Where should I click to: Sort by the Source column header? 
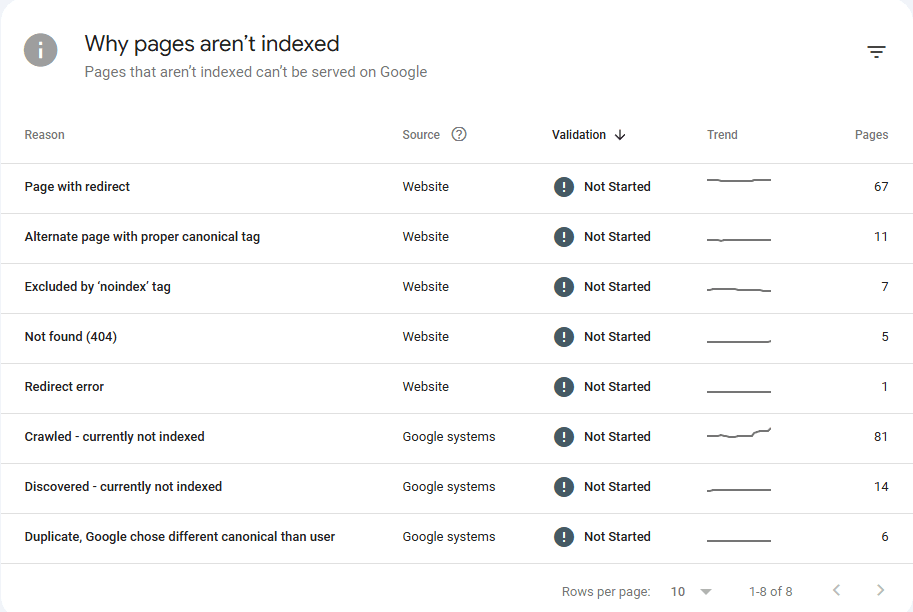click(421, 135)
